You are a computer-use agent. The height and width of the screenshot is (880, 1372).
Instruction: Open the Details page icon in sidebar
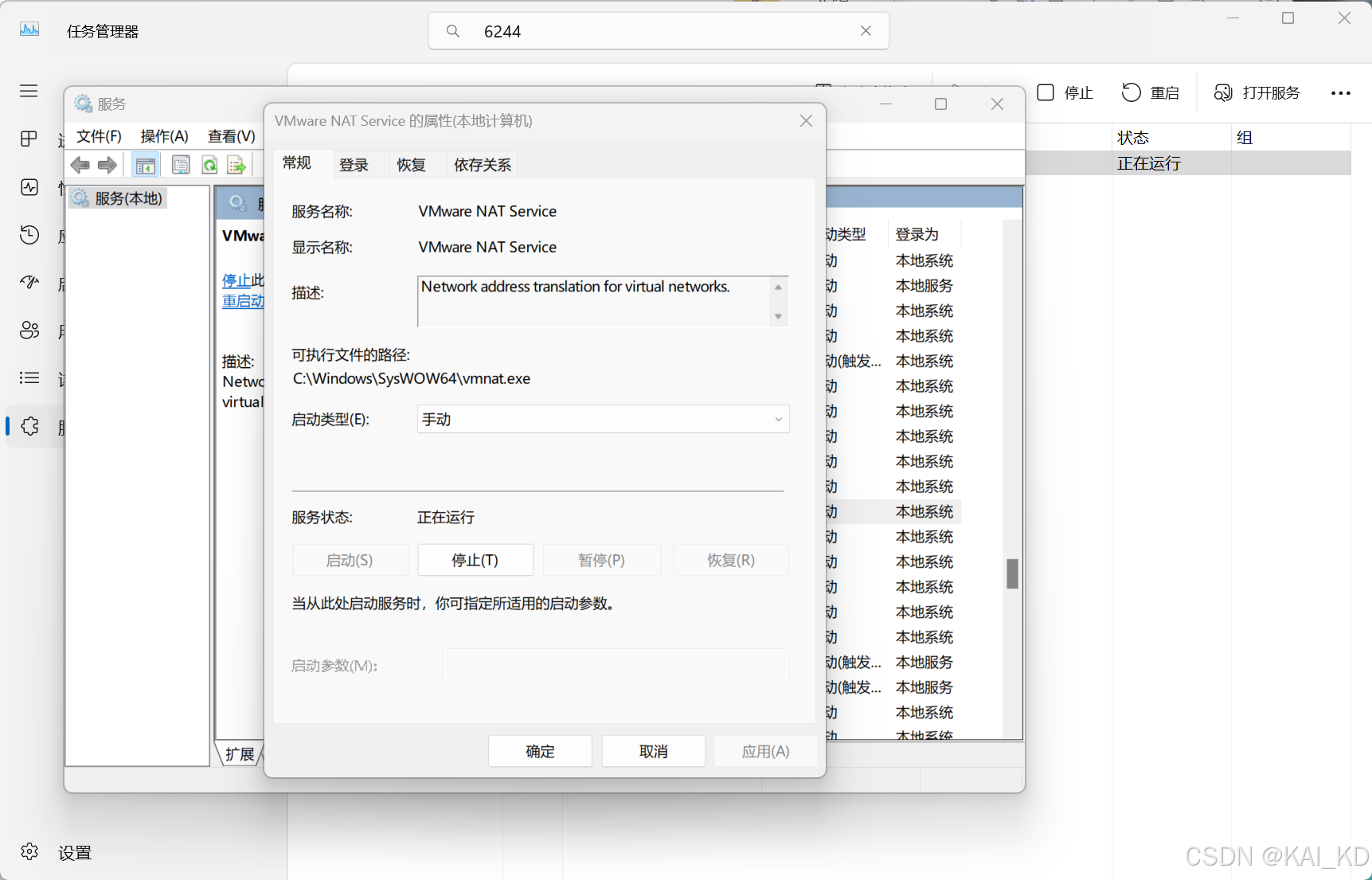(29, 377)
